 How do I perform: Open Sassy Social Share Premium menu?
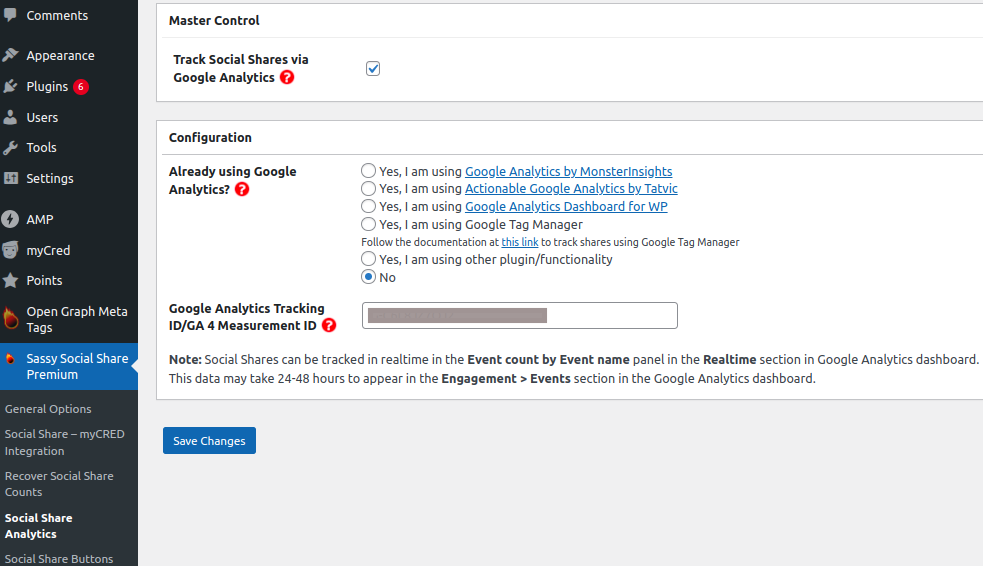pos(69,366)
